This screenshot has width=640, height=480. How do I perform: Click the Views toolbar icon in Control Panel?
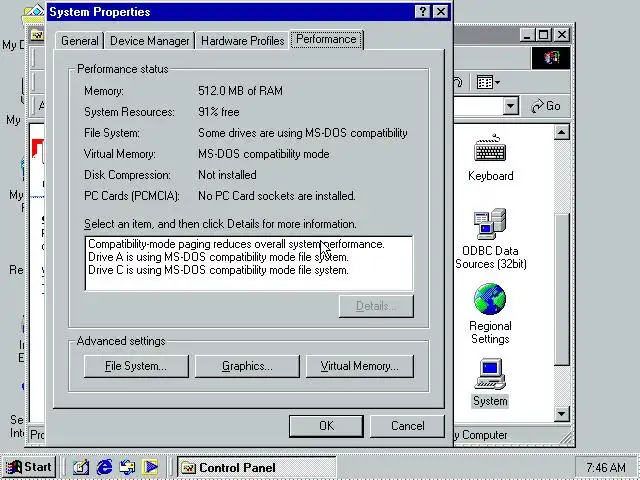[484, 82]
